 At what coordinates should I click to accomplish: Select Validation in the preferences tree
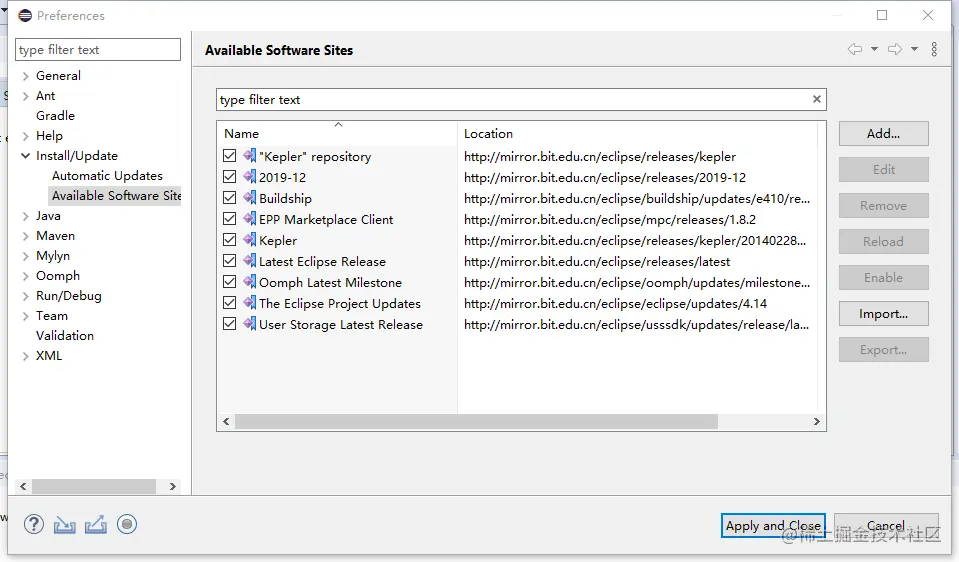(65, 336)
